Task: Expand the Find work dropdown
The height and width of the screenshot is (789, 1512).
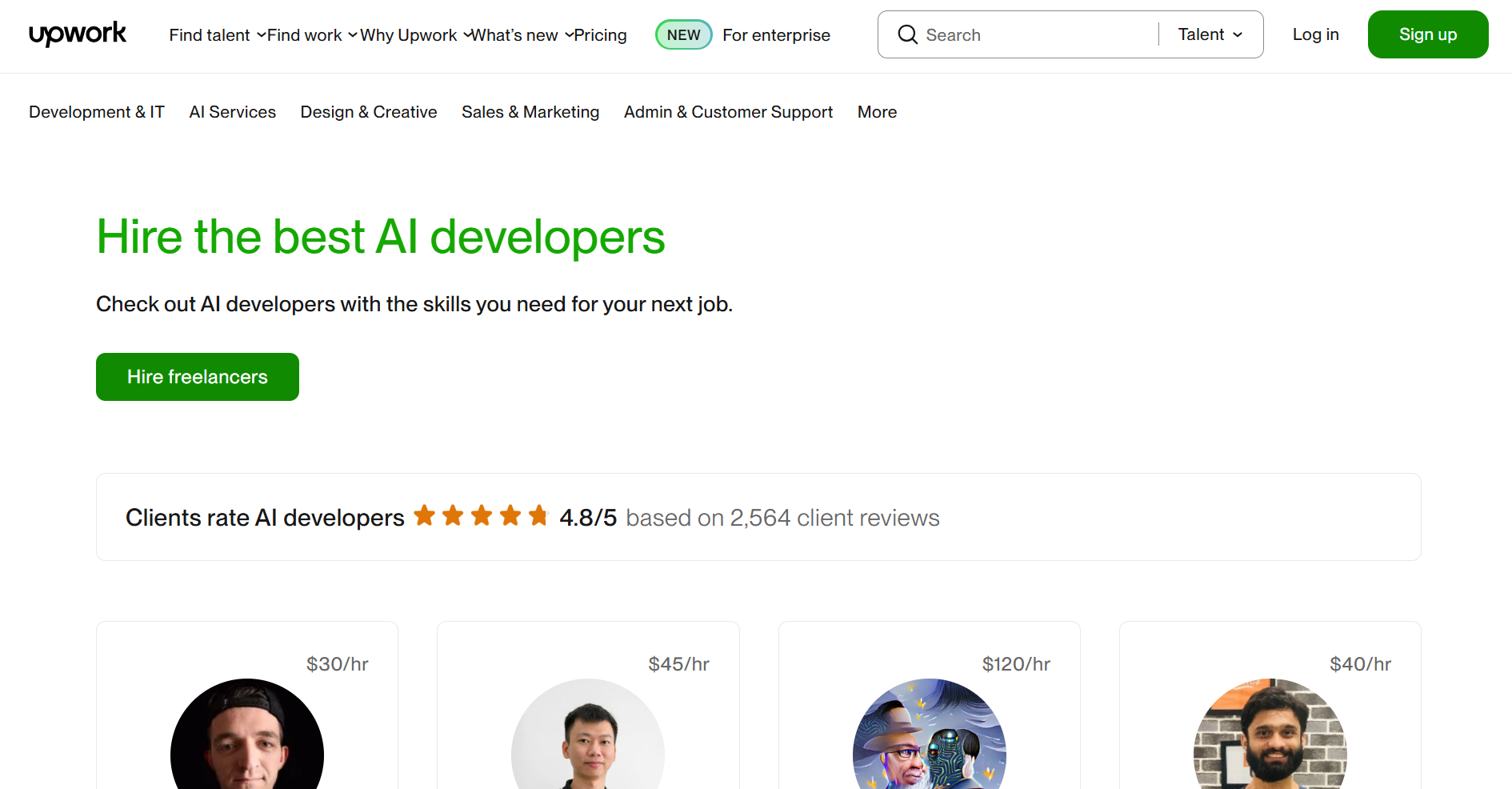Action: pos(310,35)
